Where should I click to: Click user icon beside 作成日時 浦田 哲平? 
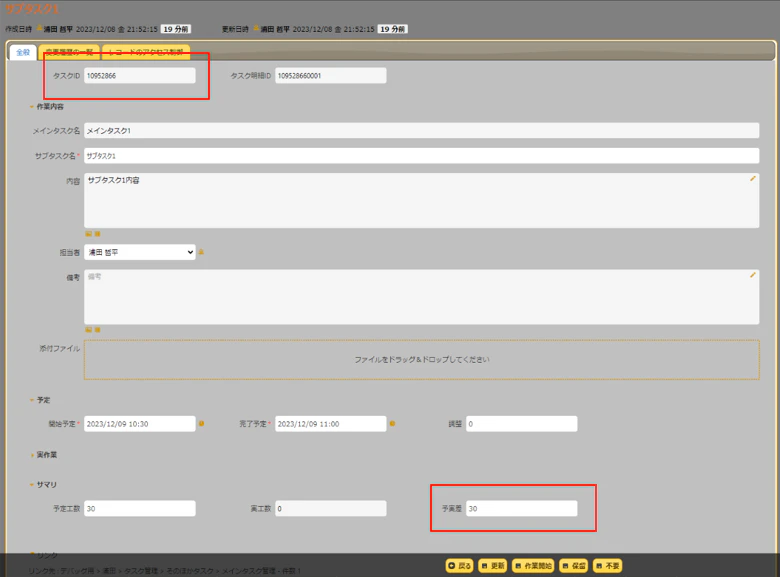[39, 28]
